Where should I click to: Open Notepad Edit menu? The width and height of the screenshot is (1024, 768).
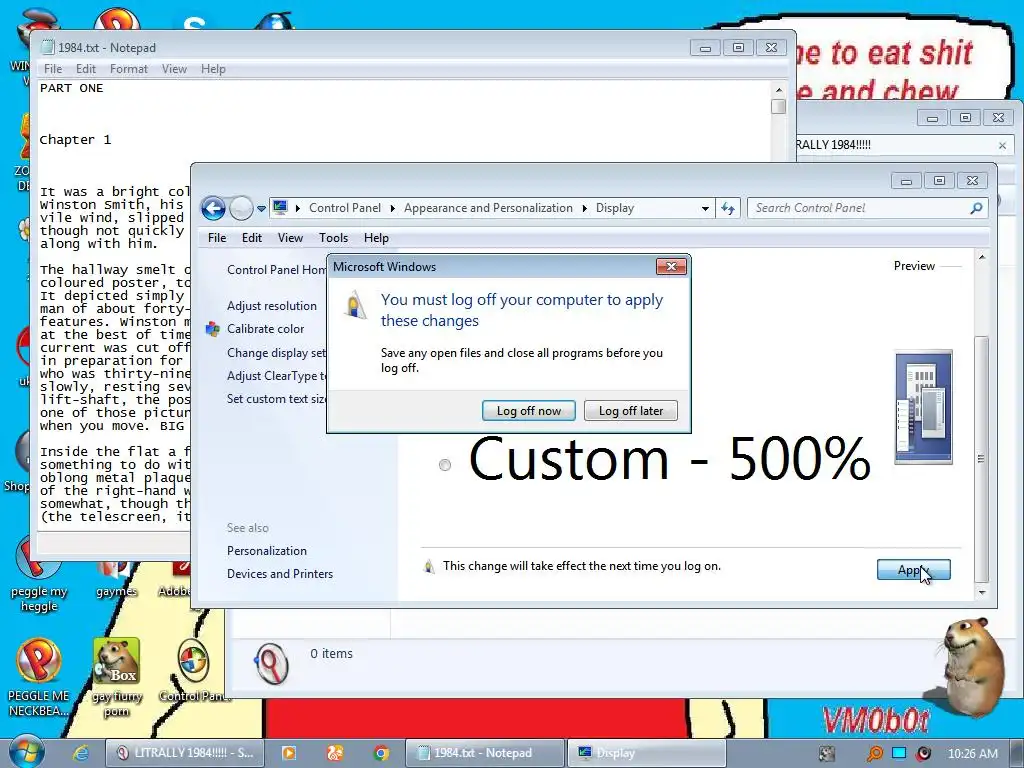(86, 69)
